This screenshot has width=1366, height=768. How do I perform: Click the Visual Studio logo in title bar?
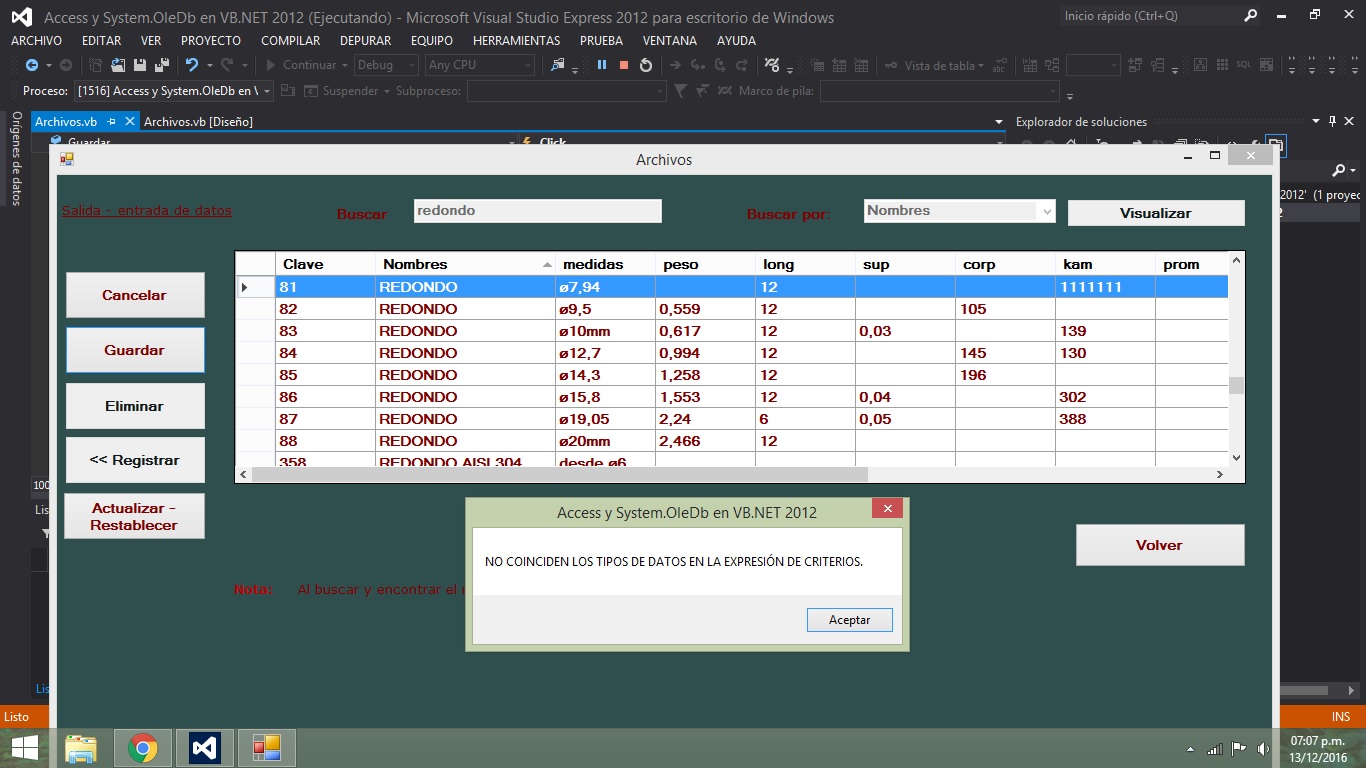click(x=21, y=17)
